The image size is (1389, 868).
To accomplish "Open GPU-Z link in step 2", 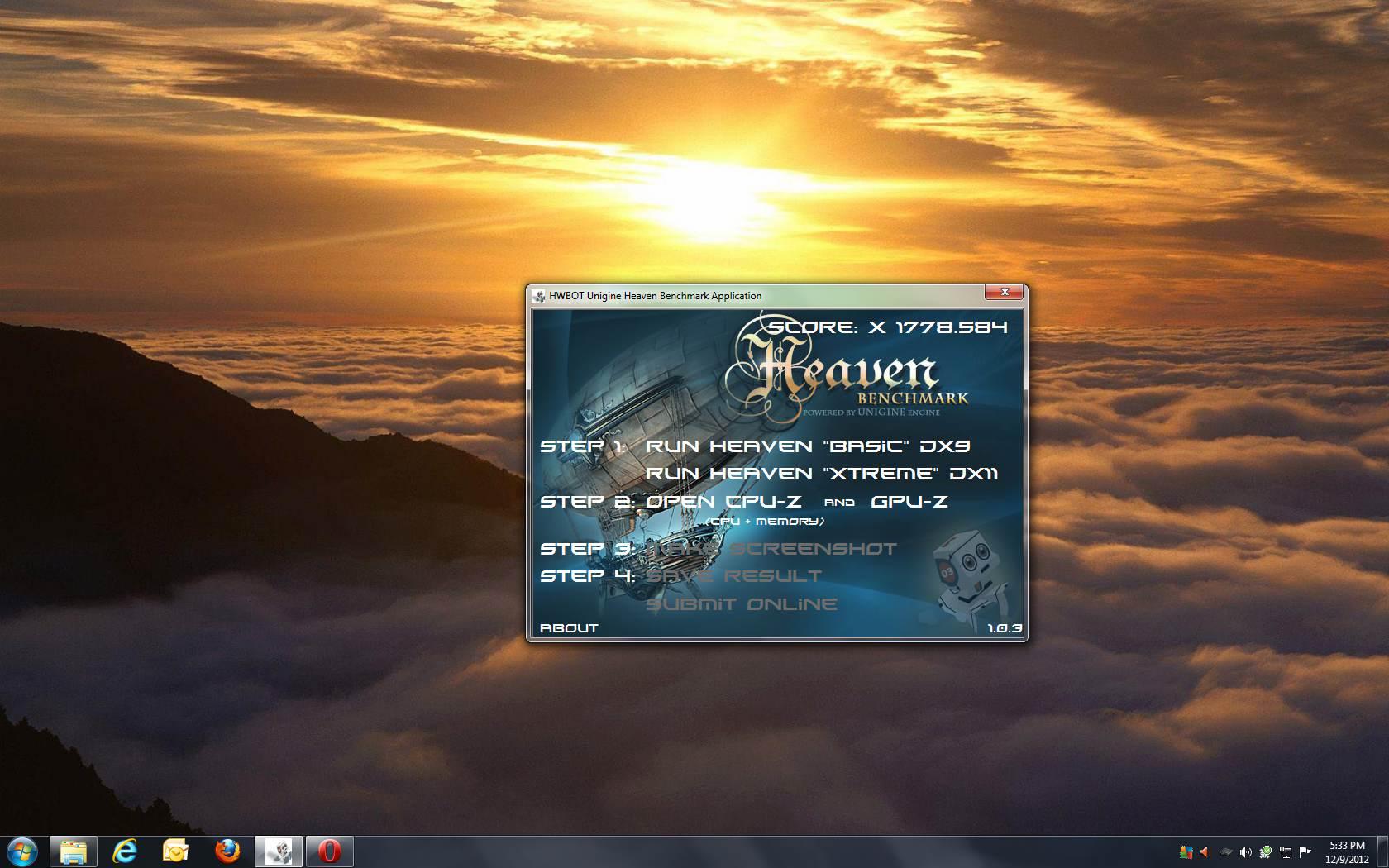I will [x=909, y=502].
